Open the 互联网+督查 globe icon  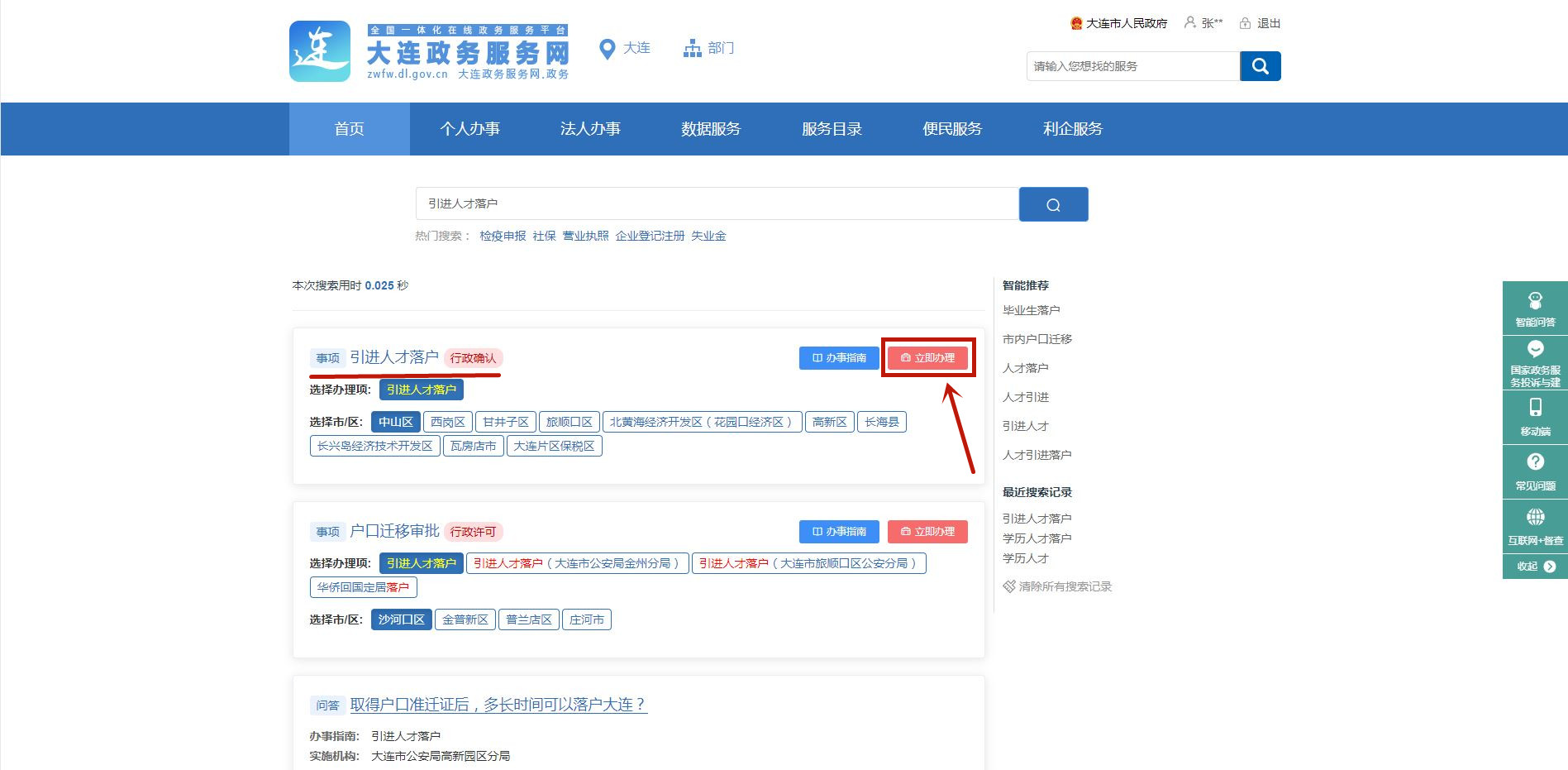pyautogui.click(x=1535, y=518)
